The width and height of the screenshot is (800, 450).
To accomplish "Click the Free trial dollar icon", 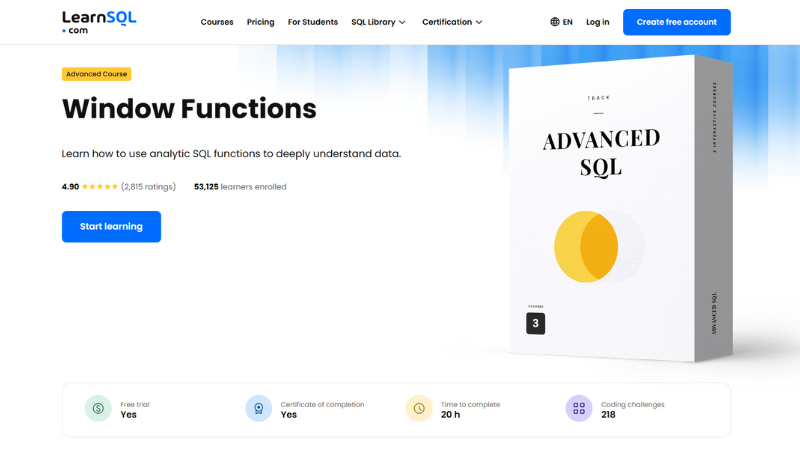I will pos(98,408).
